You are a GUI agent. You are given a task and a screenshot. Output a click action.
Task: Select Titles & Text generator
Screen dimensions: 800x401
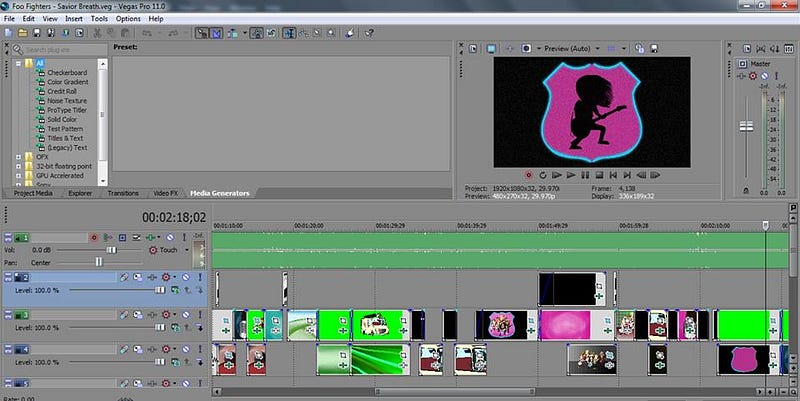(x=65, y=138)
